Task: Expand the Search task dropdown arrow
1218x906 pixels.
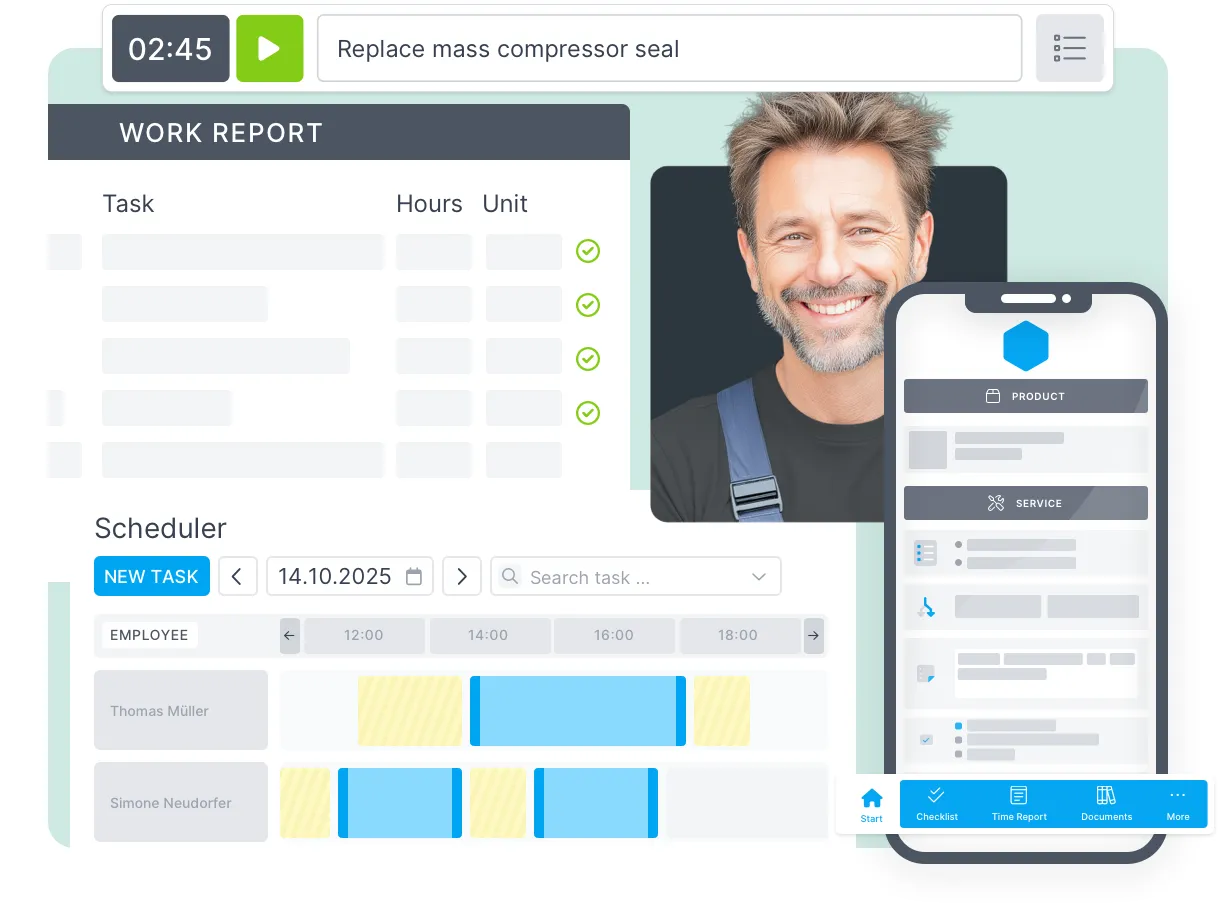Action: (x=759, y=577)
